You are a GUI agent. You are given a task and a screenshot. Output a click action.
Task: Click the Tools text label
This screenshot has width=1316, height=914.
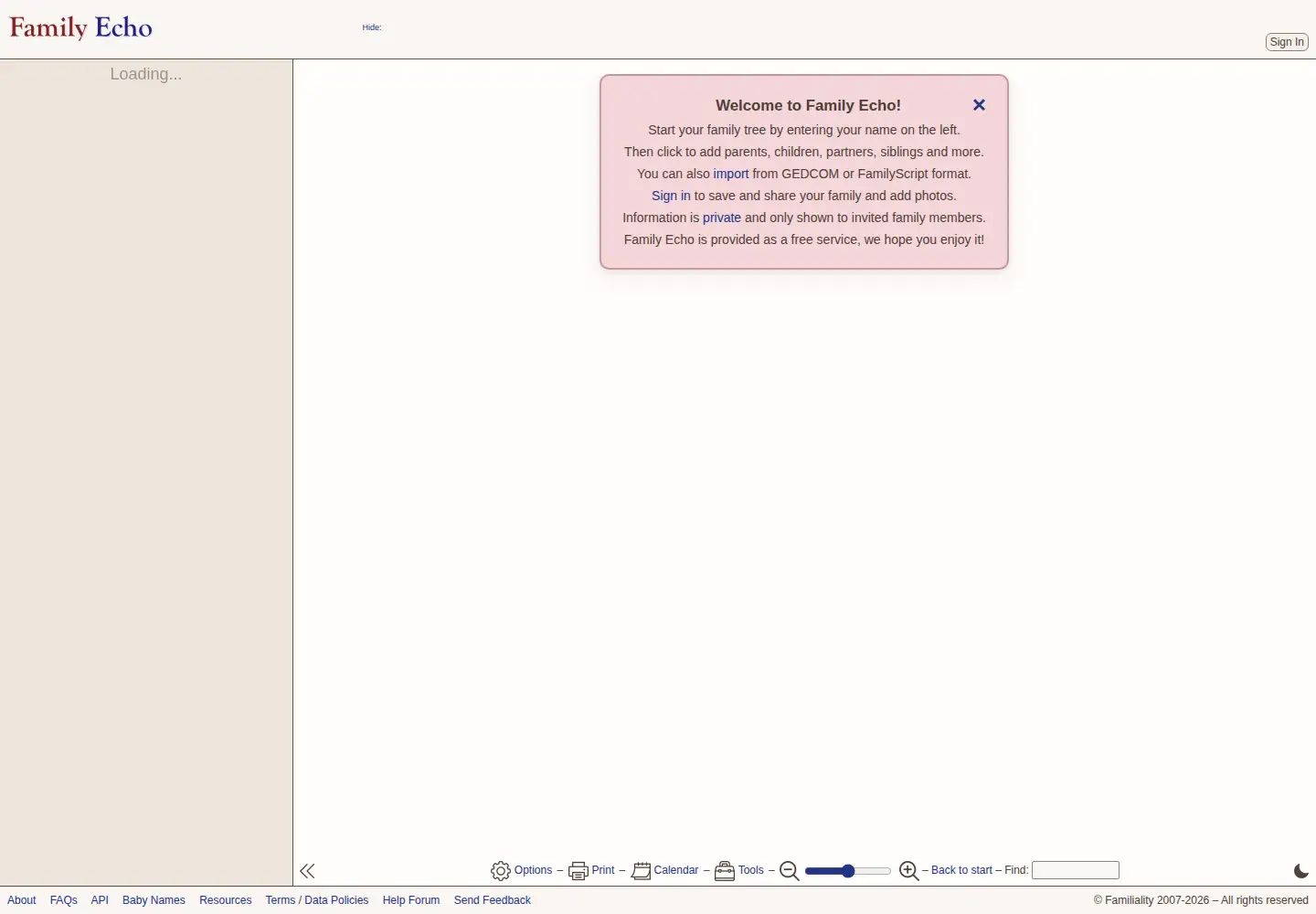(751, 870)
